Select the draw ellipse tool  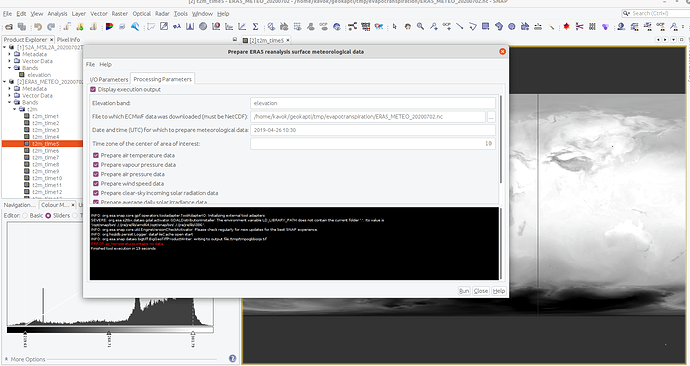point(512,27)
